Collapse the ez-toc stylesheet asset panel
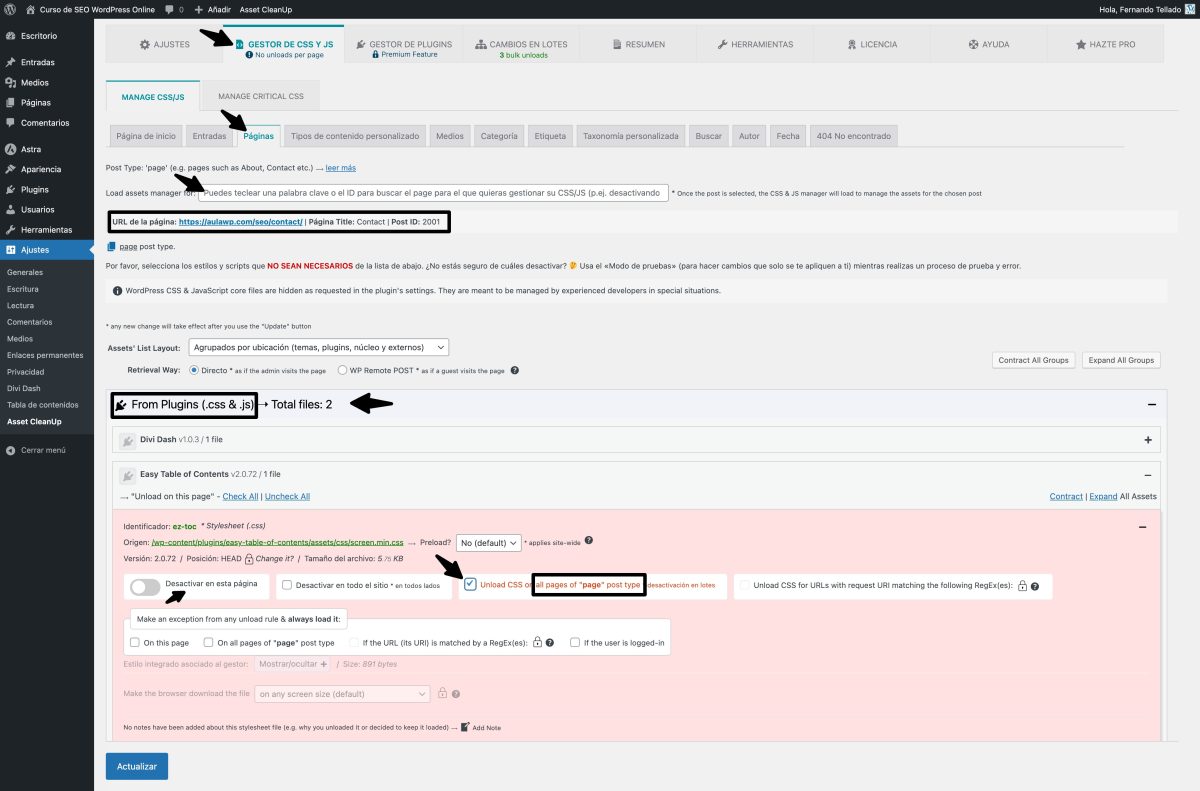1200x791 pixels. 1142,527
